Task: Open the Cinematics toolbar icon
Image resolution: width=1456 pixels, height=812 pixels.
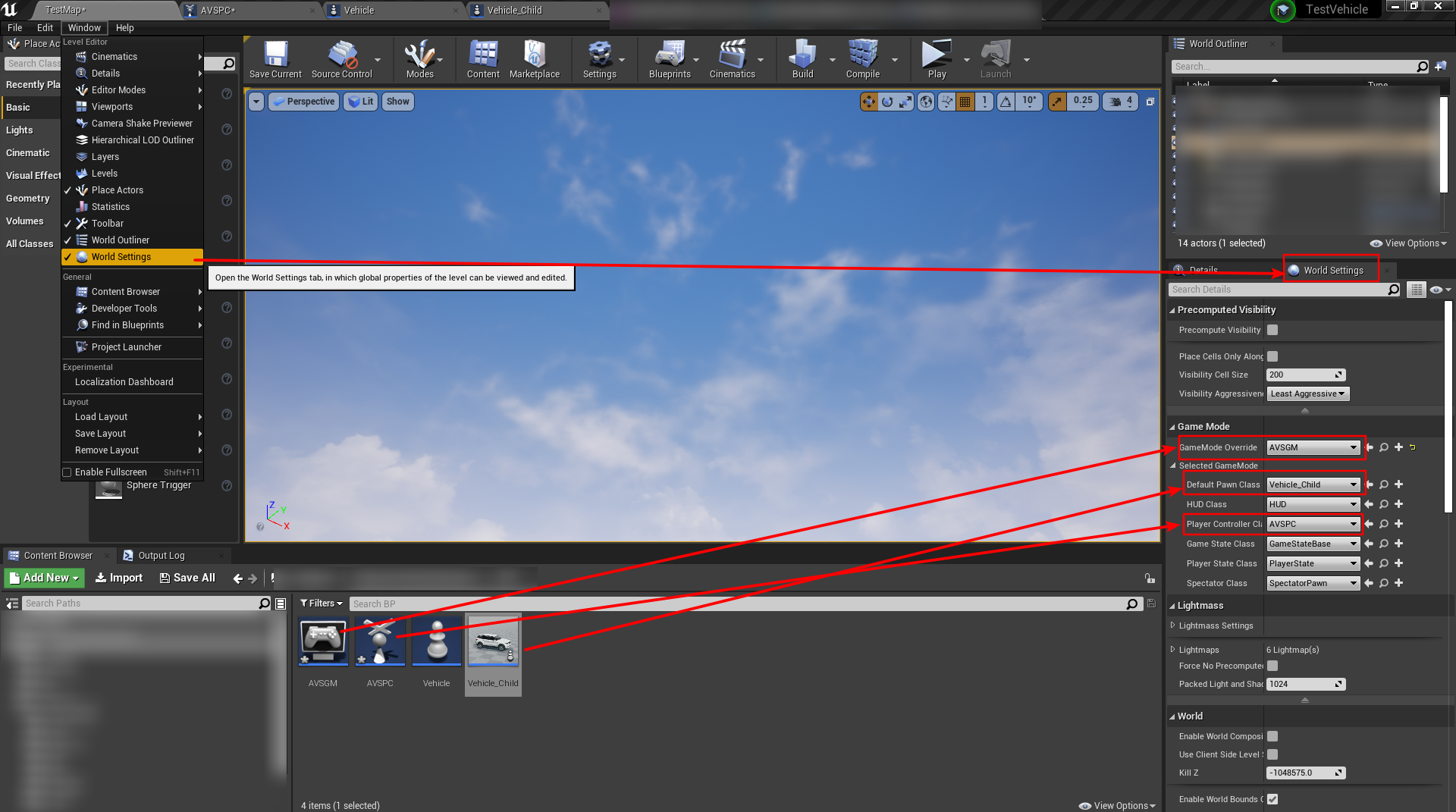Action: pyautogui.click(x=732, y=60)
